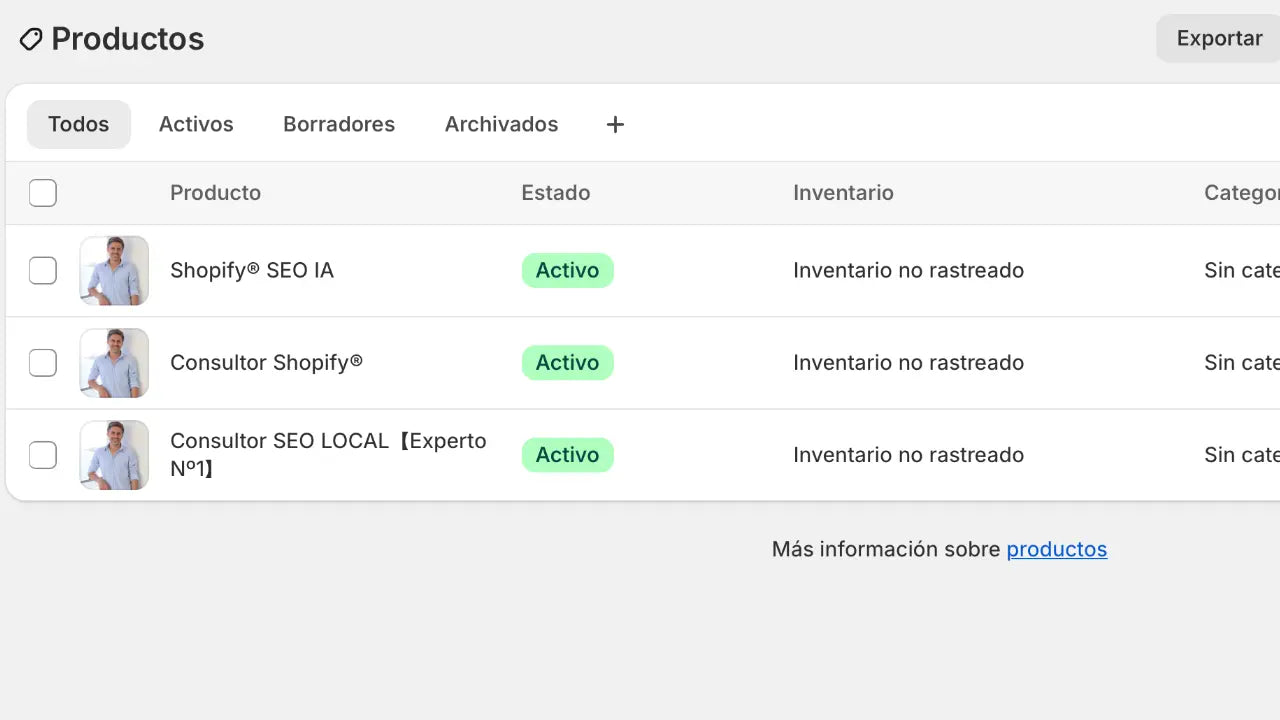1280x720 pixels.
Task: Switch to the Activos tab
Action: tap(196, 124)
